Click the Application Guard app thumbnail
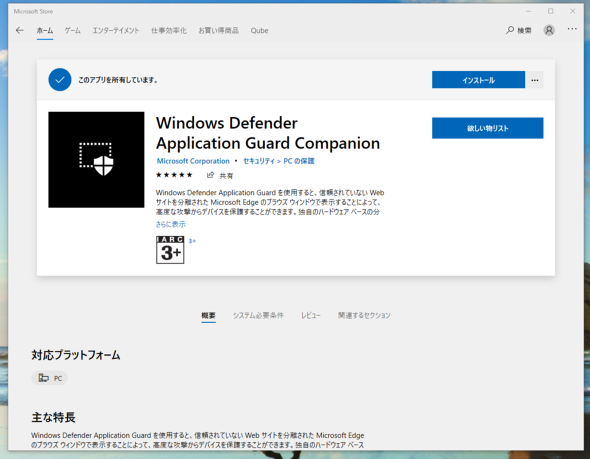Viewport: 590px width, 459px height. coord(96,160)
